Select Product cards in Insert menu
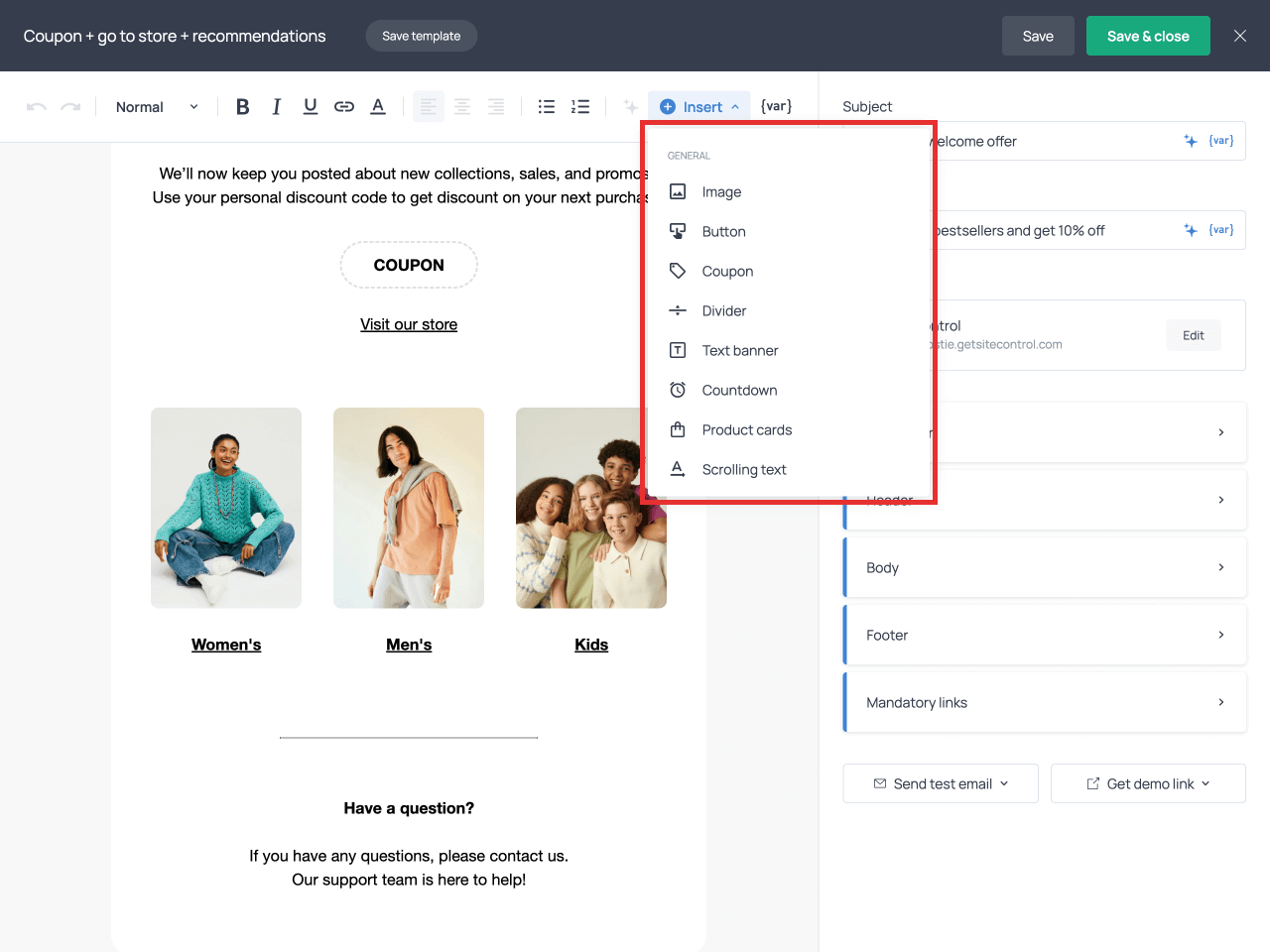 (x=746, y=429)
